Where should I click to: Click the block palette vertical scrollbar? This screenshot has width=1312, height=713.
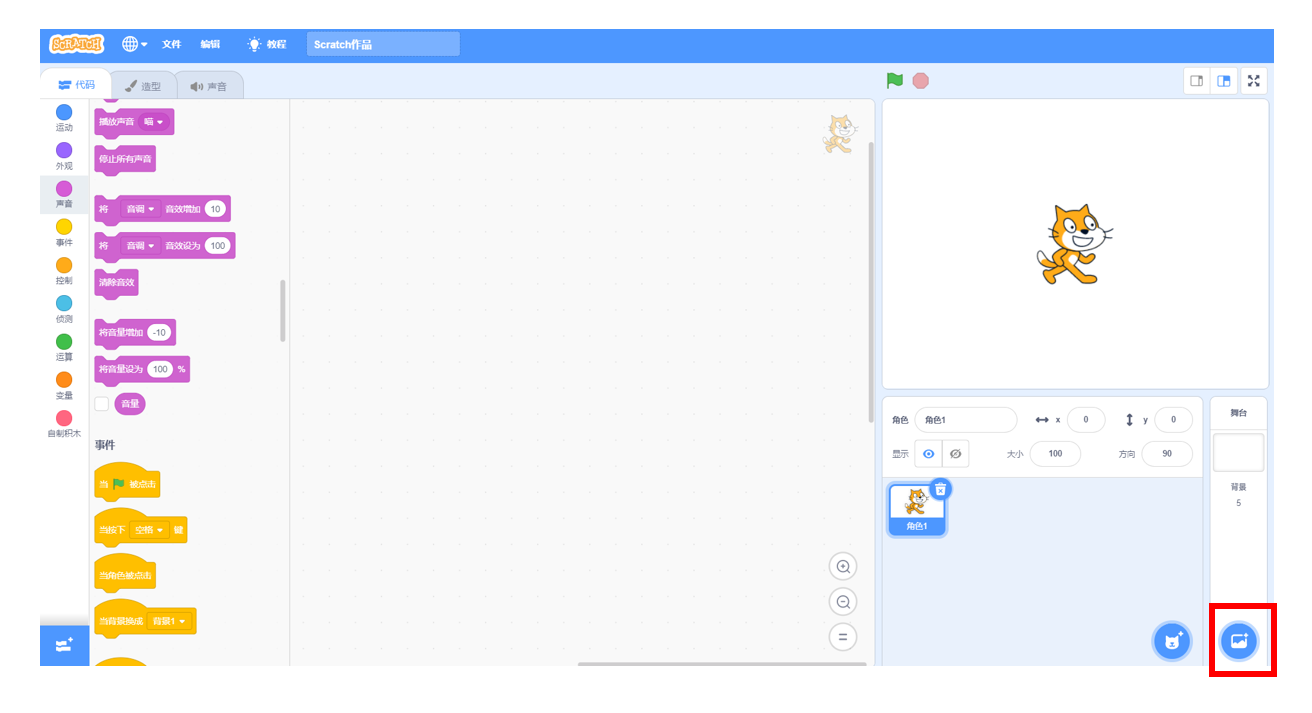(282, 310)
